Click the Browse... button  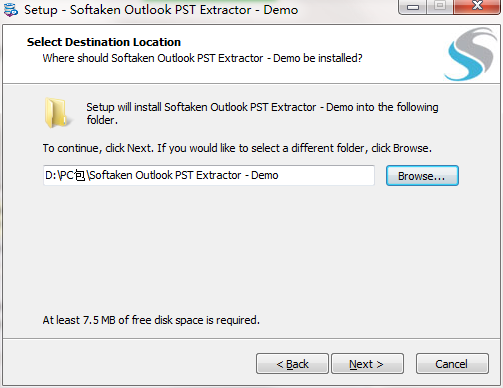point(422,176)
